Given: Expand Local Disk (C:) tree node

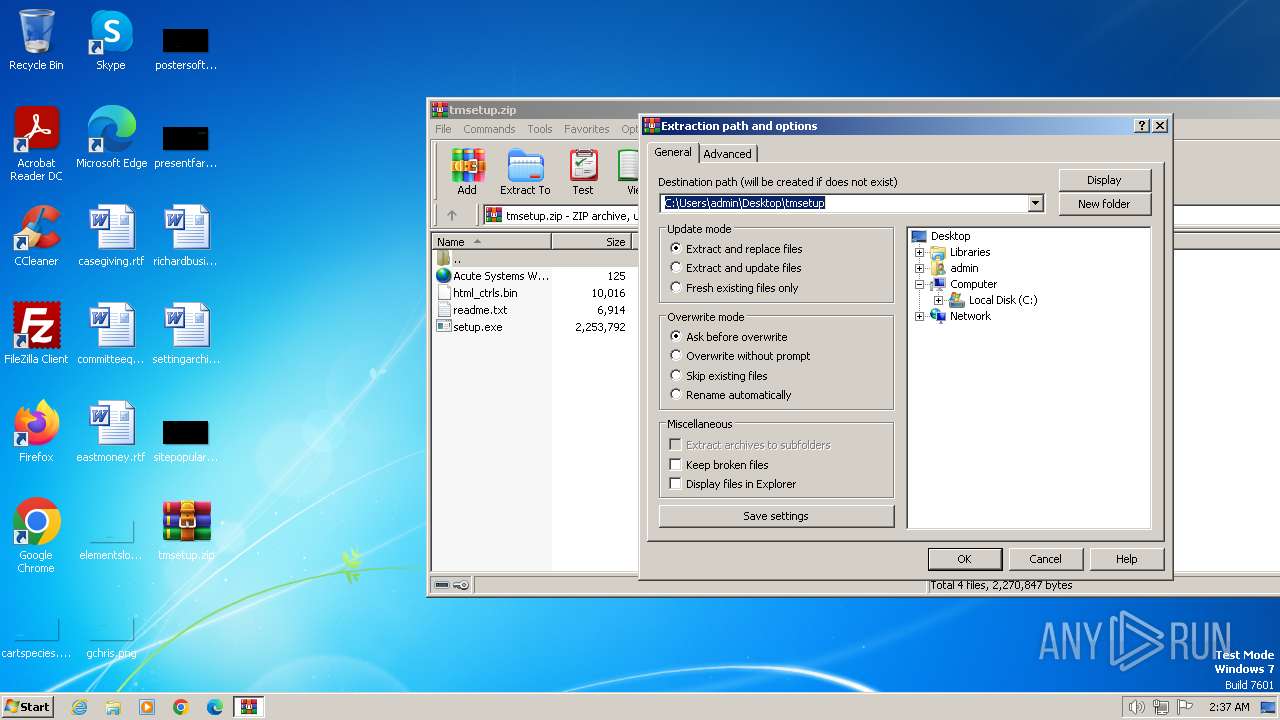Looking at the screenshot, I should click(x=938, y=300).
